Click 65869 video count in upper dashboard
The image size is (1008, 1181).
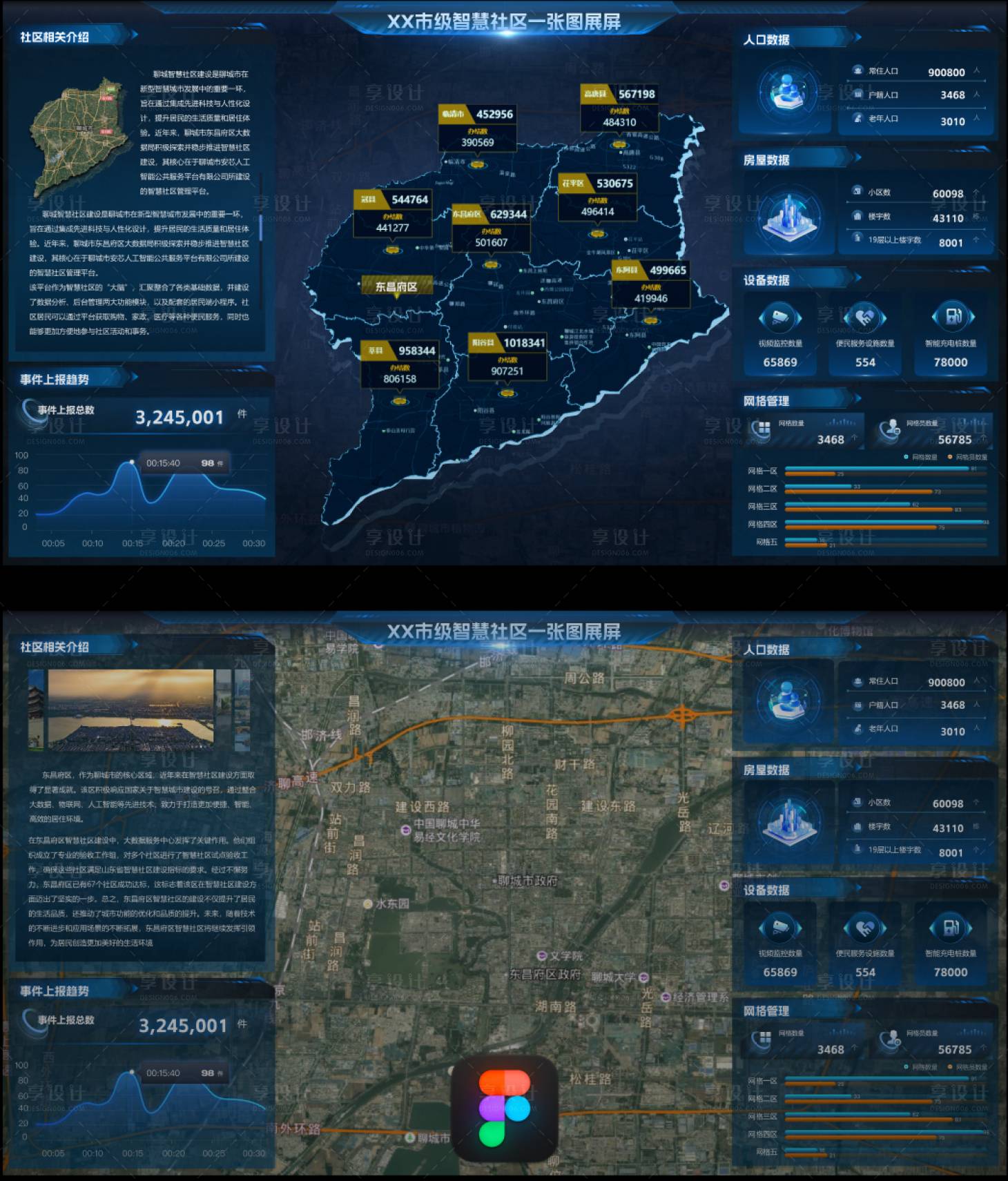tap(780, 362)
